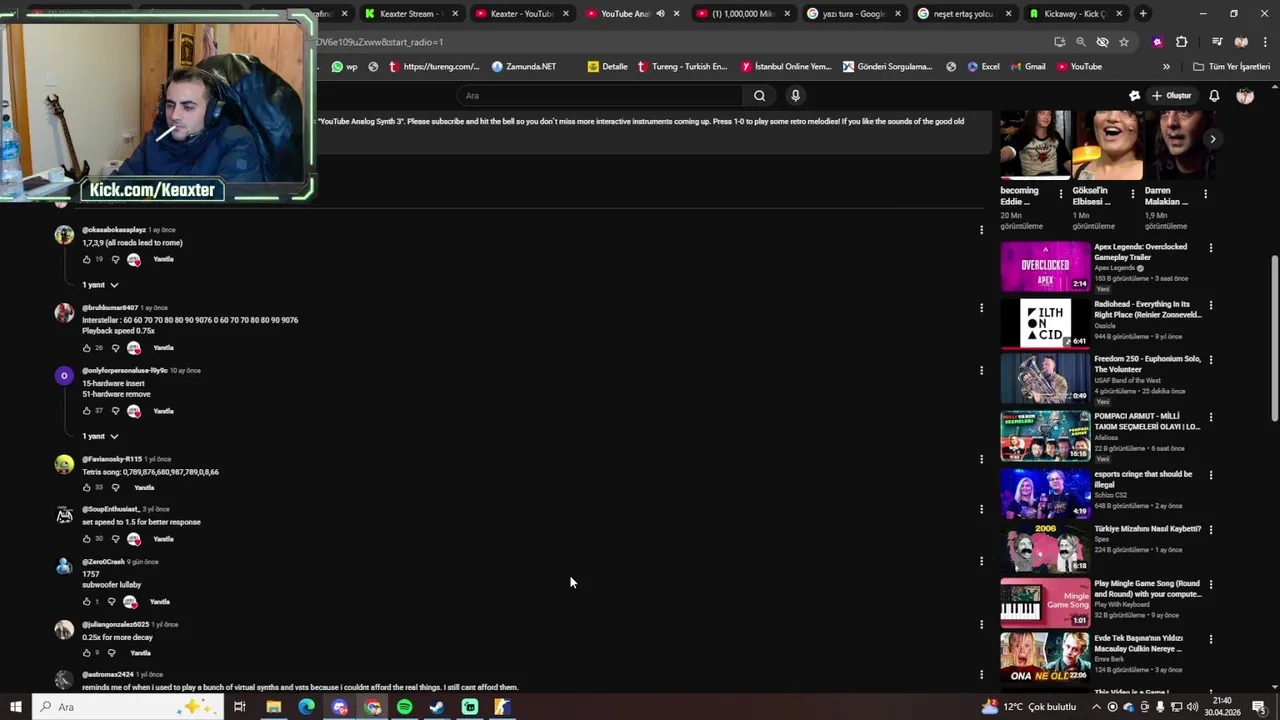Open the Apex Legends Overclocked video thumbnail
Image resolution: width=1280 pixels, height=720 pixels.
point(1045,266)
